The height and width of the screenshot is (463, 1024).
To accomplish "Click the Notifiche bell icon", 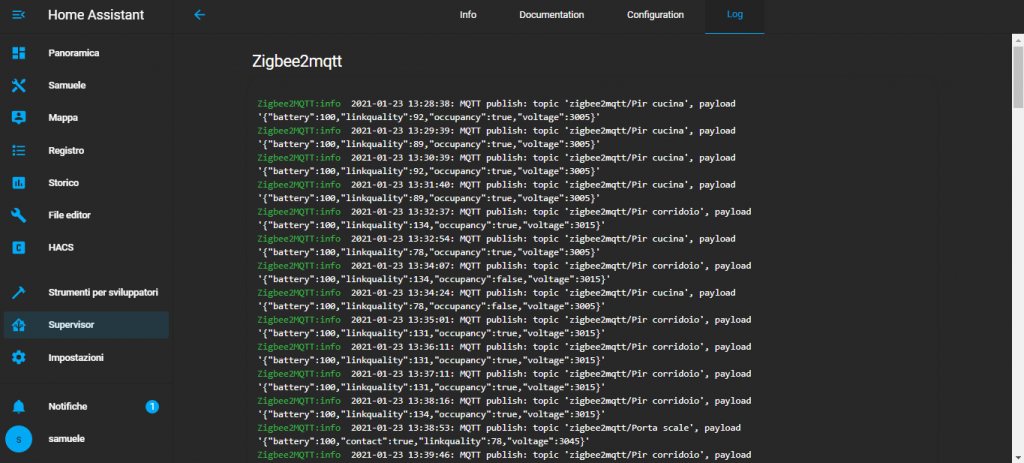I will click(x=18, y=407).
